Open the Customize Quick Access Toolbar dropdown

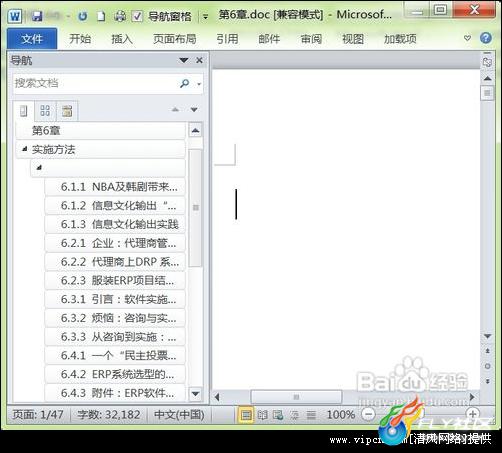[x=206, y=16]
